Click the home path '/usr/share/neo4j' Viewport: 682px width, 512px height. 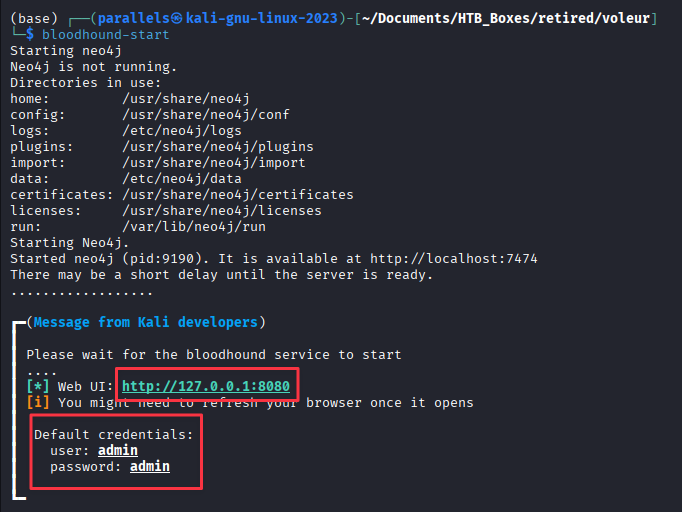click(186, 99)
